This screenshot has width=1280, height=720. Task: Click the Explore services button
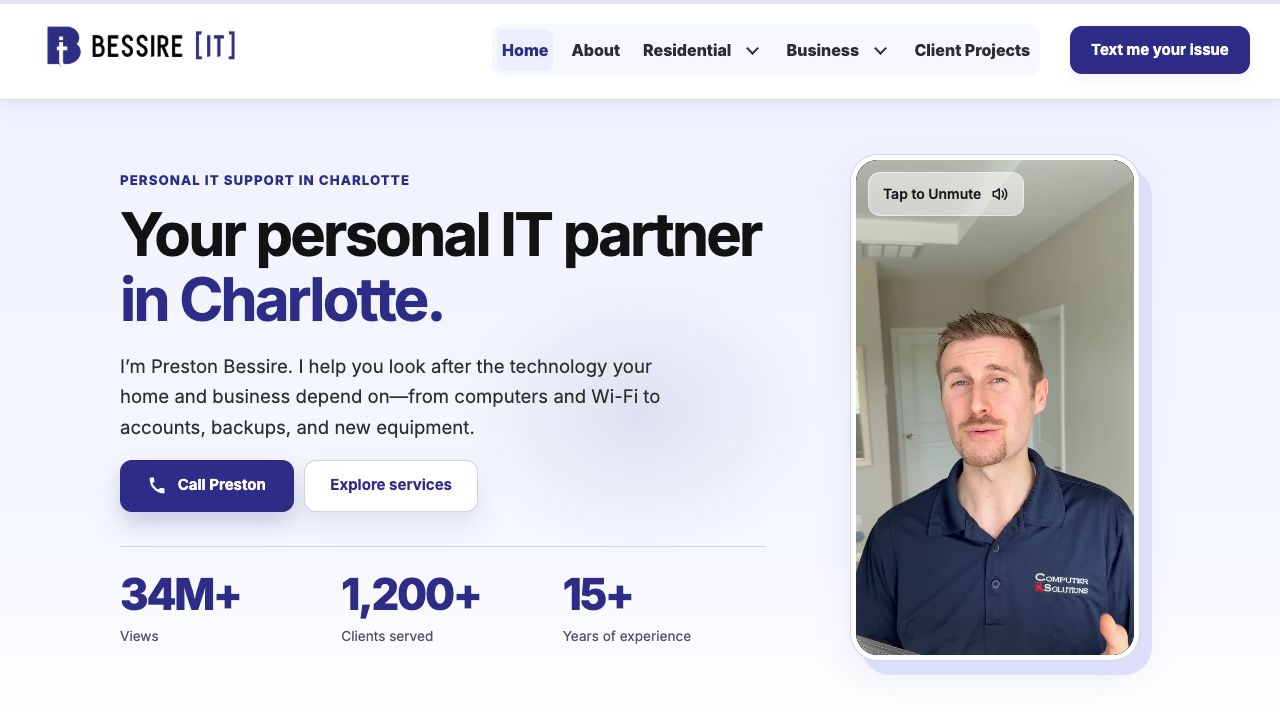pos(391,486)
